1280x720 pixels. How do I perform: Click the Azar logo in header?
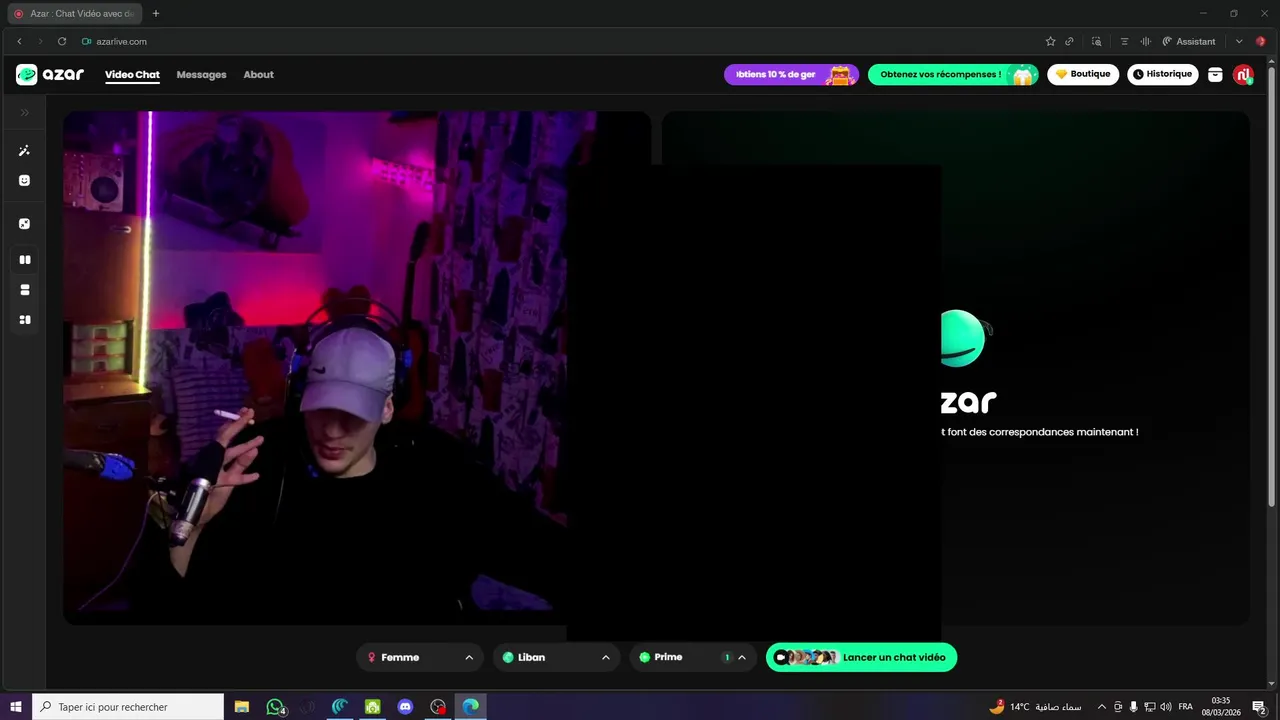point(50,75)
